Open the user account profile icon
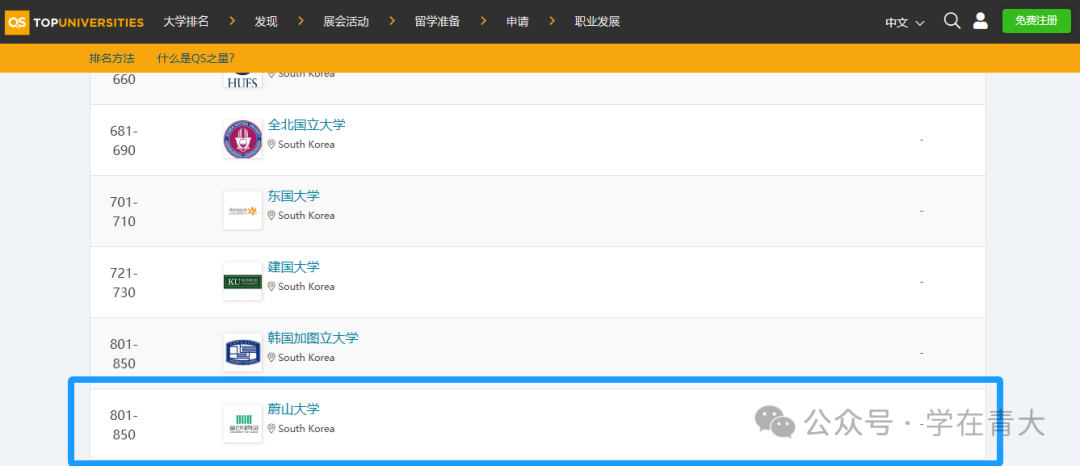This screenshot has width=1080, height=466. (980, 21)
